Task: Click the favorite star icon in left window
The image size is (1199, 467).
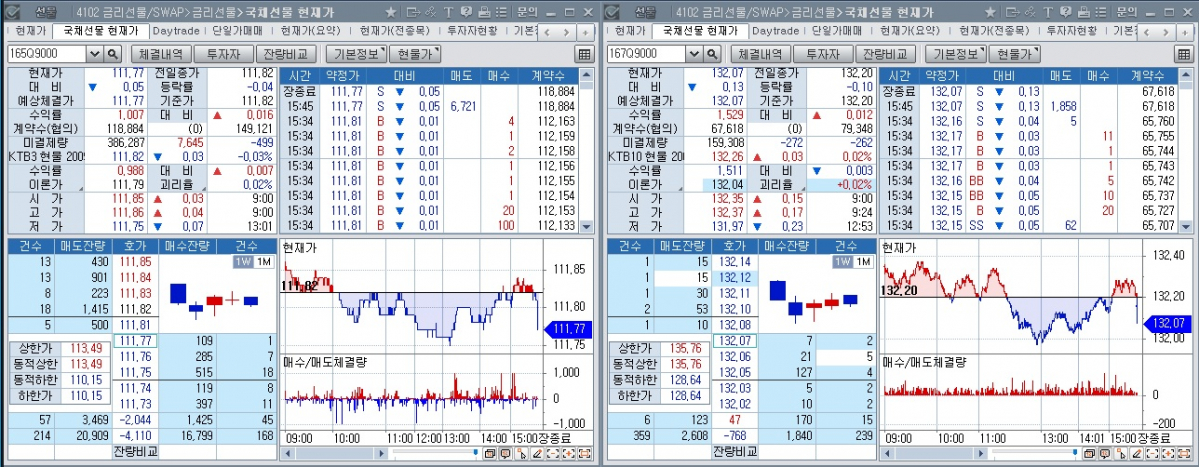Action: tap(391, 12)
